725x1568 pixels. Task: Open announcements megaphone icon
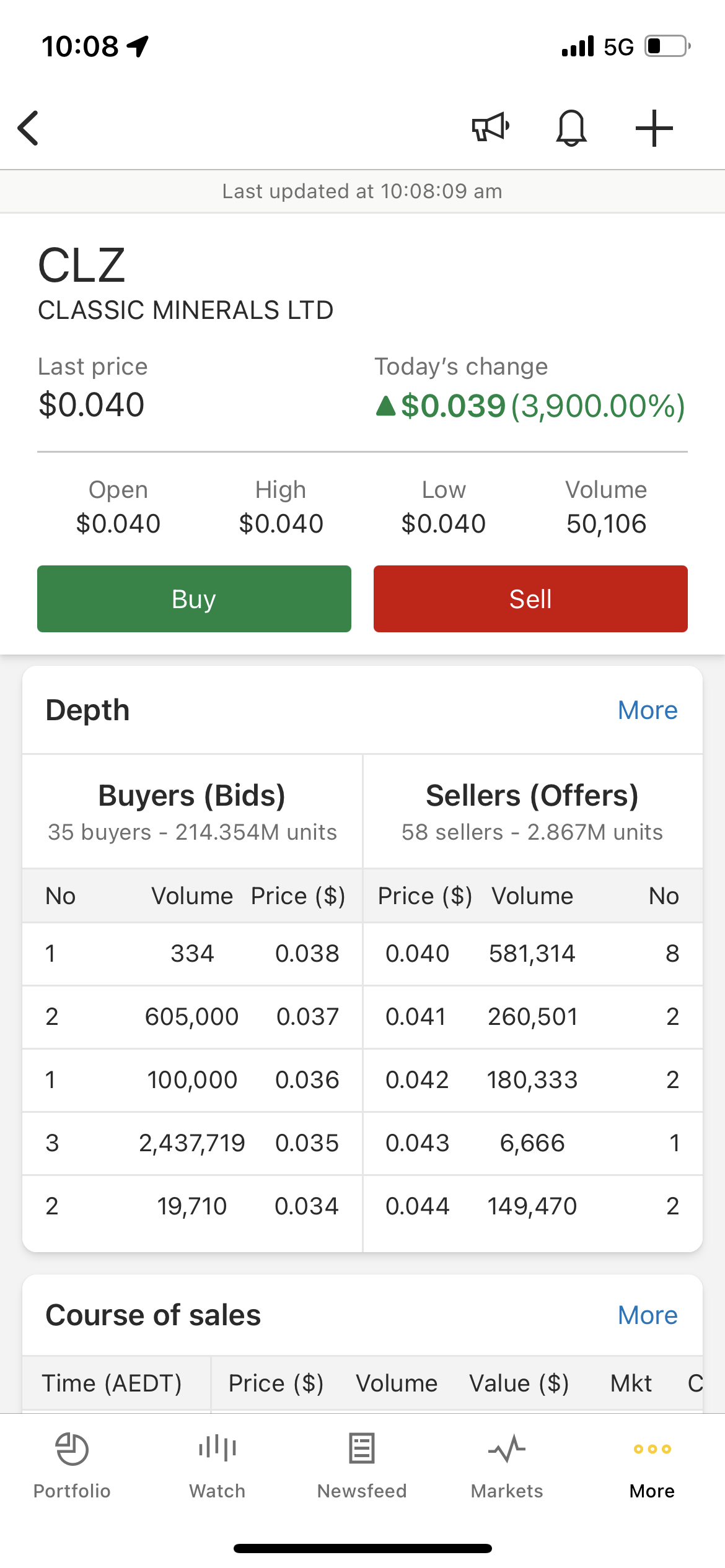(490, 128)
